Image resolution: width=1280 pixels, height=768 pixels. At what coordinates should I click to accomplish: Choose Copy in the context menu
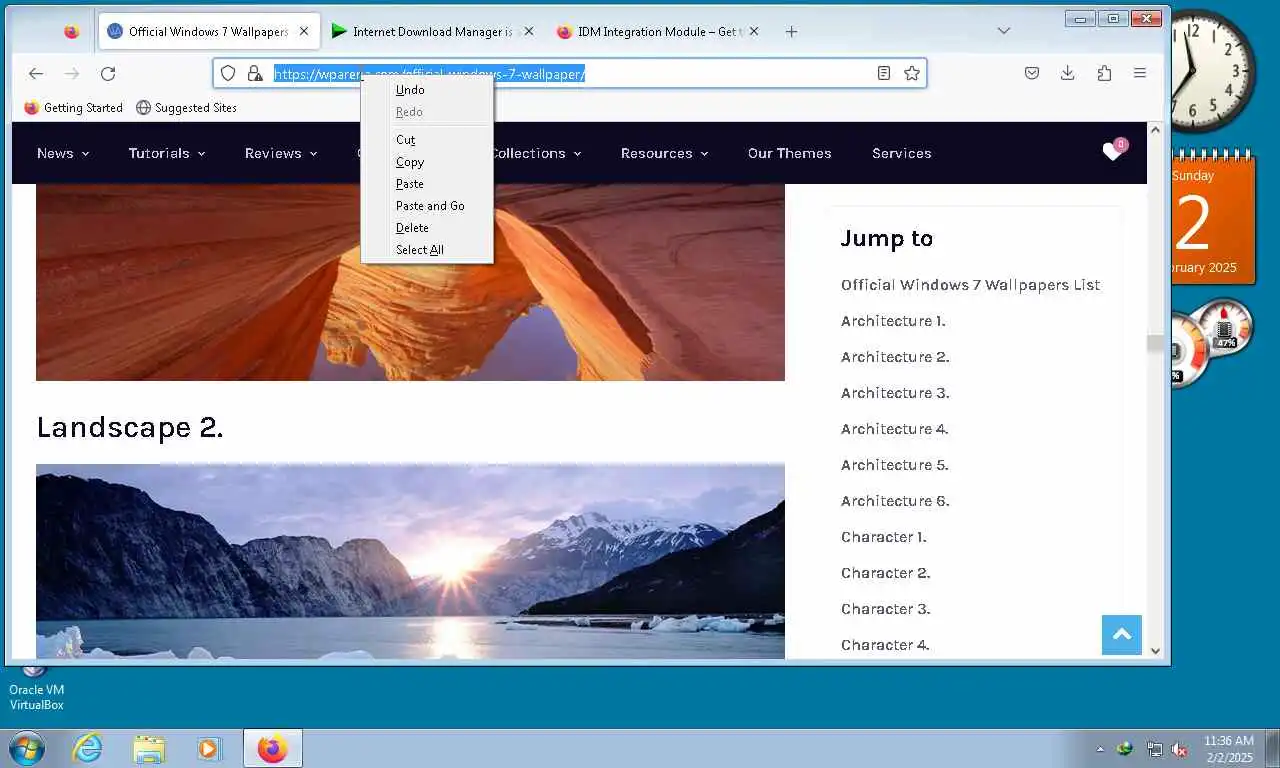point(427,162)
